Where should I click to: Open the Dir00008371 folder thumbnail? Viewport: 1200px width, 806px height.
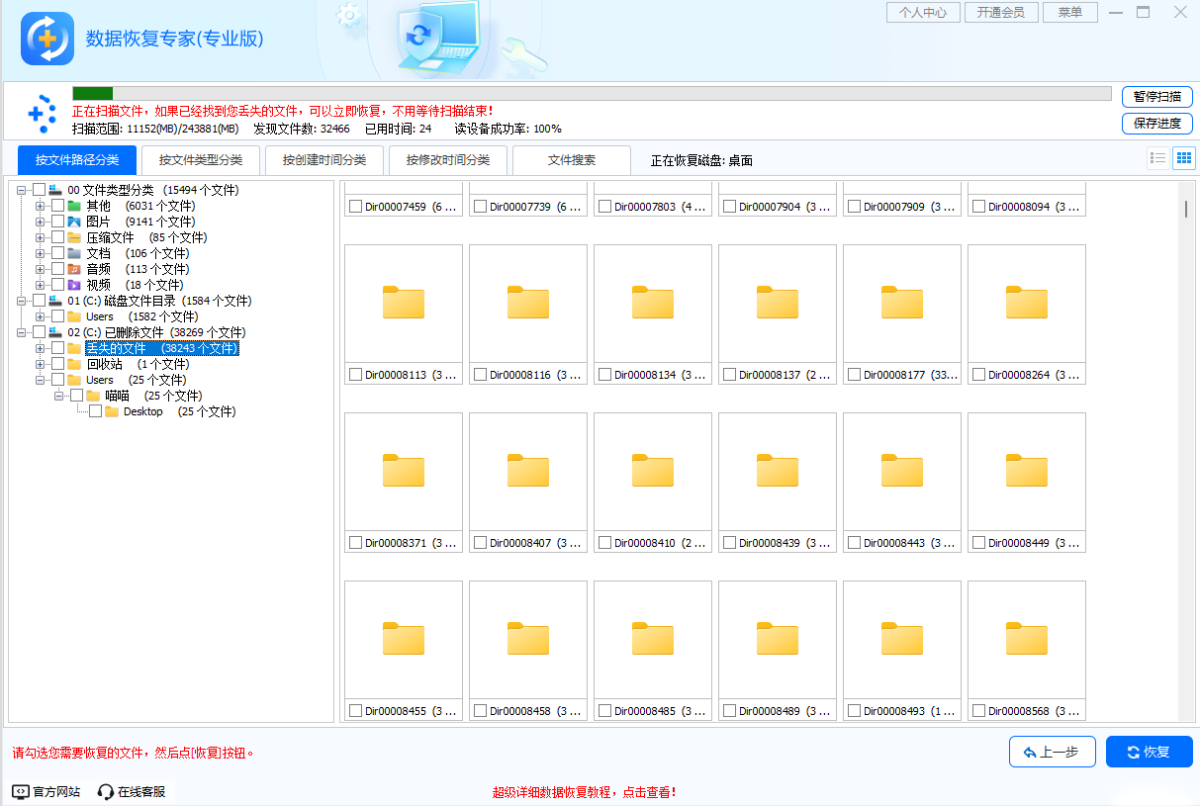pyautogui.click(x=403, y=469)
